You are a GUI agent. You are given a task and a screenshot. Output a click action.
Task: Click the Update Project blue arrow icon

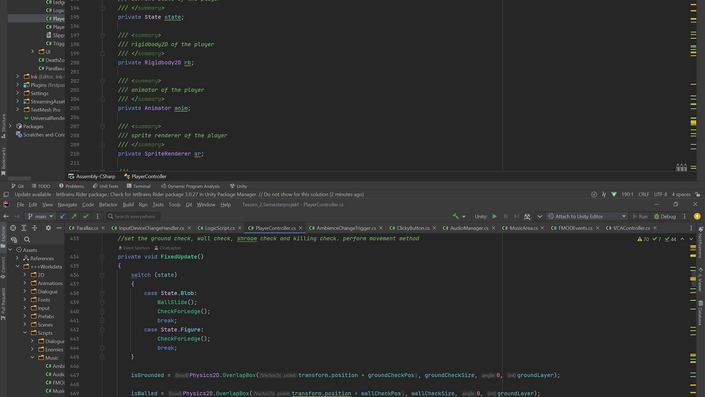[x=62, y=216]
